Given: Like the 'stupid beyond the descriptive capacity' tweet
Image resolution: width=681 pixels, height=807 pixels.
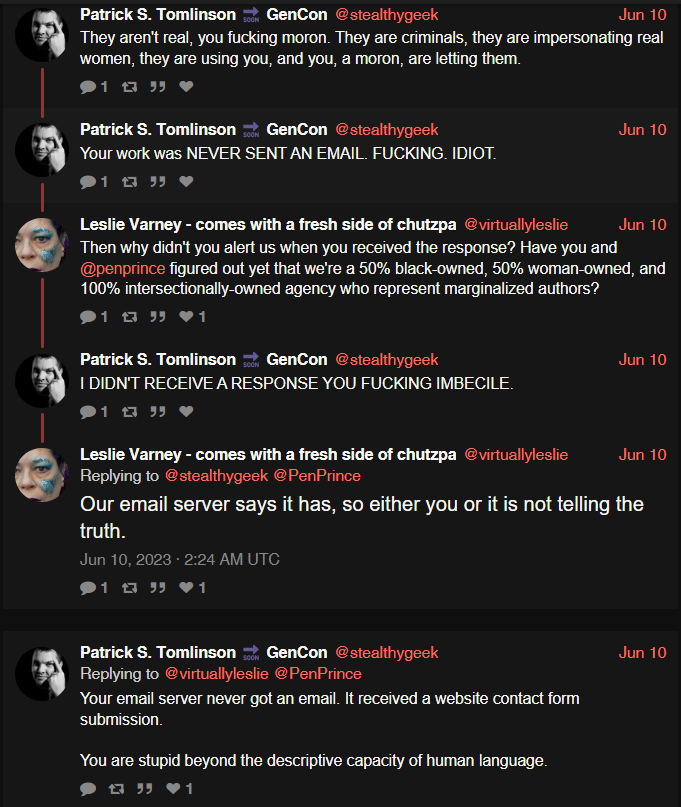Looking at the screenshot, I should (173, 788).
